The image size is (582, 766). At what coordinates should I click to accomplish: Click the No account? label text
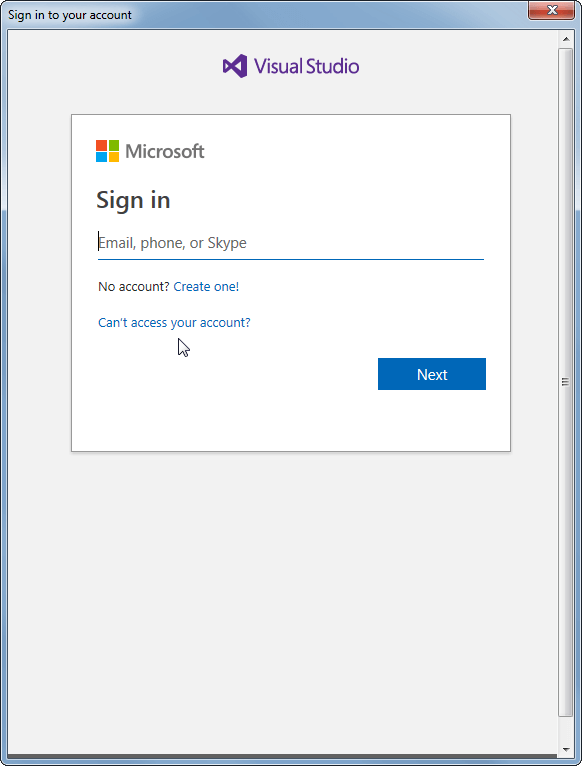[133, 286]
